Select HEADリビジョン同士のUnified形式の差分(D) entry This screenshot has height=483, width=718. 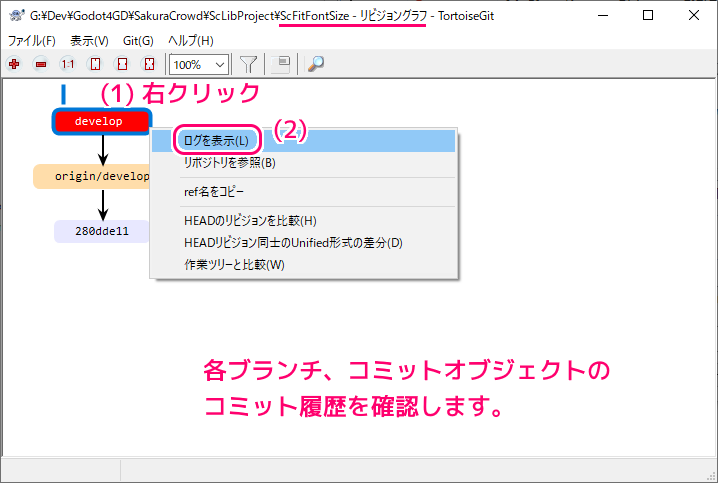(x=304, y=243)
